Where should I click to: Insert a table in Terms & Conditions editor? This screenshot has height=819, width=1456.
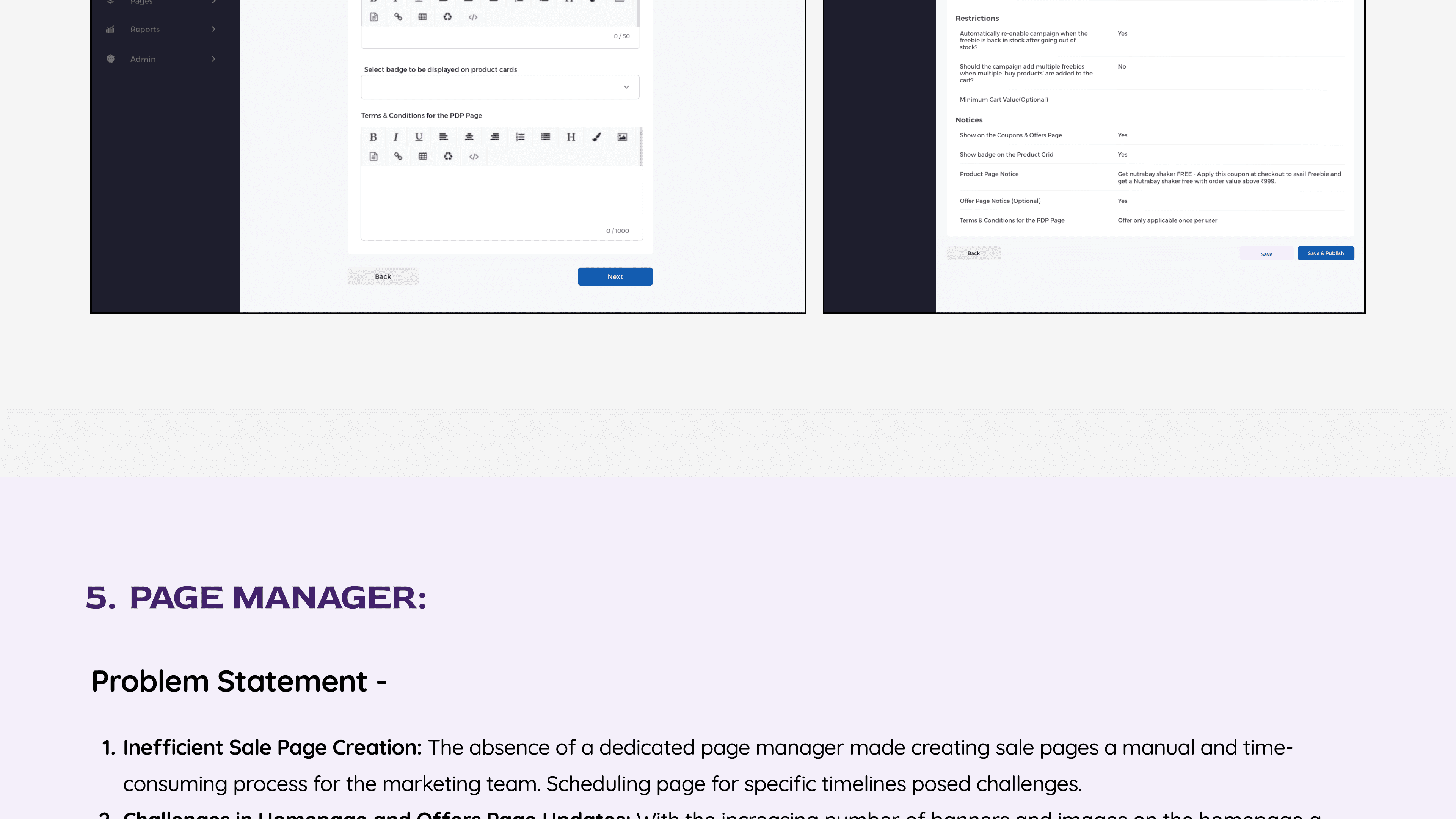pos(423,157)
